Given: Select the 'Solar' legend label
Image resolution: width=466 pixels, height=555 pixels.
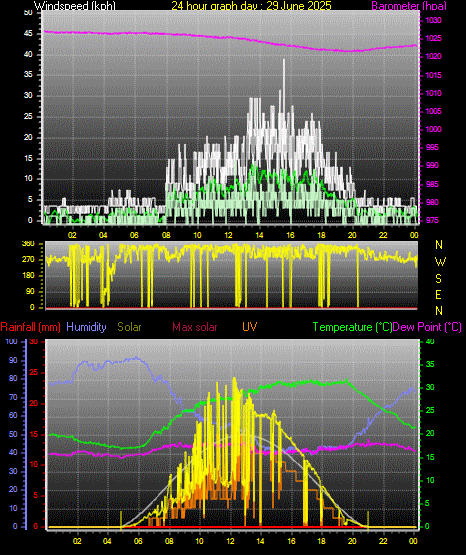Looking at the screenshot, I should (130, 327).
